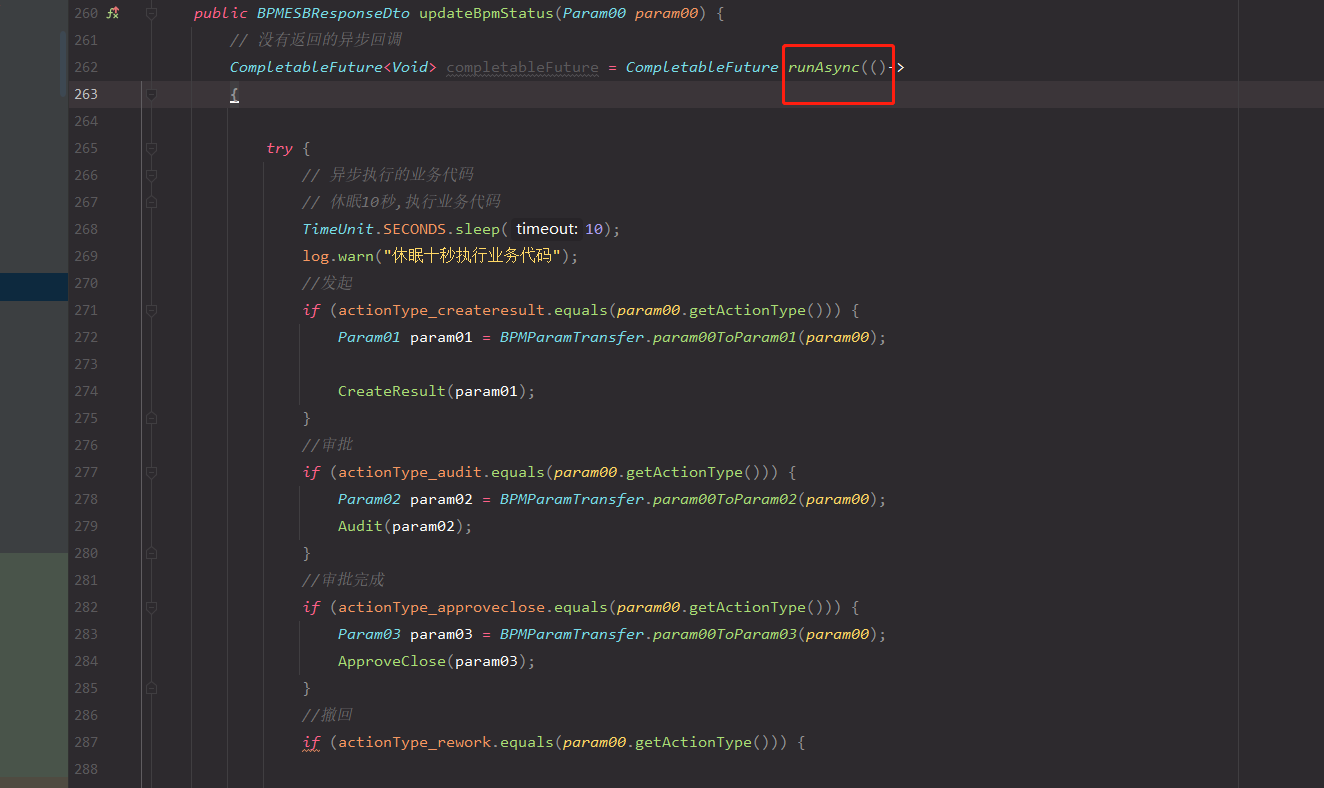Click the //审批完成 comment
The width and height of the screenshot is (1324, 788).
344,580
